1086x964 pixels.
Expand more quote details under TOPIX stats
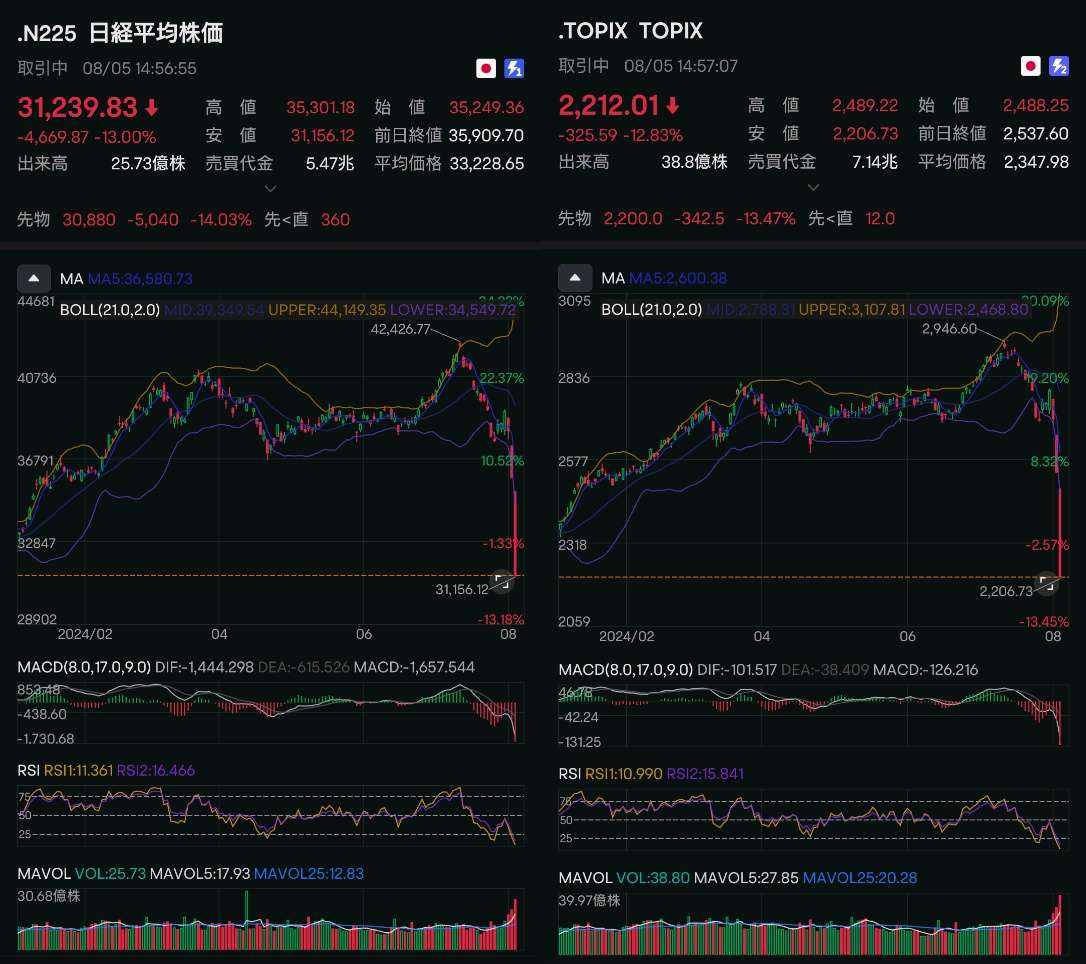812,187
